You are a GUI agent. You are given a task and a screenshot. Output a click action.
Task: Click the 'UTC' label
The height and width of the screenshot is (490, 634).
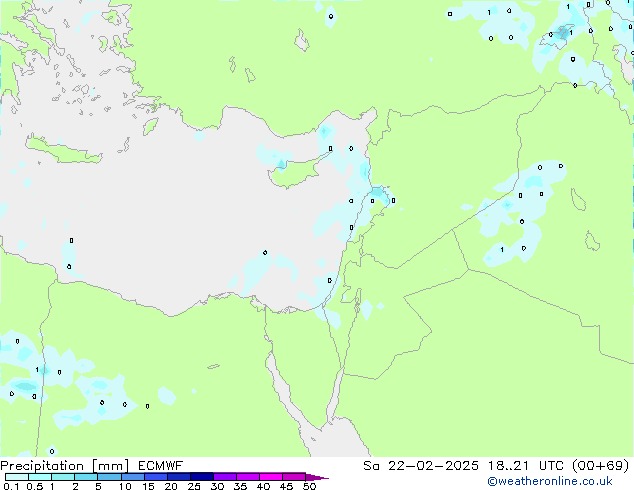pyautogui.click(x=552, y=466)
